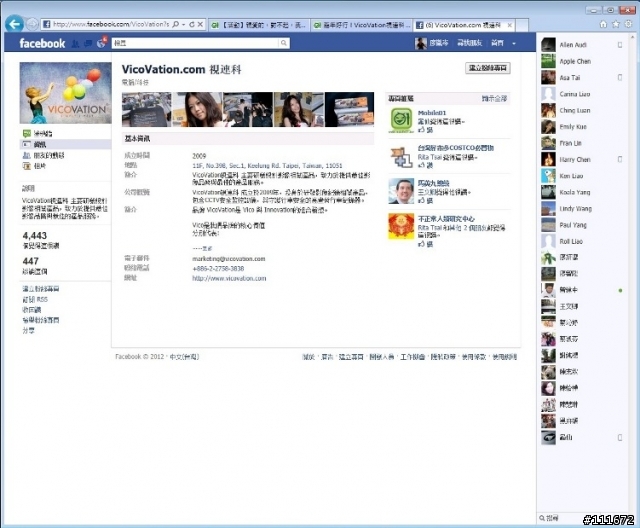
Task: Click the address bar search magnifier icon
Action: 176,24
